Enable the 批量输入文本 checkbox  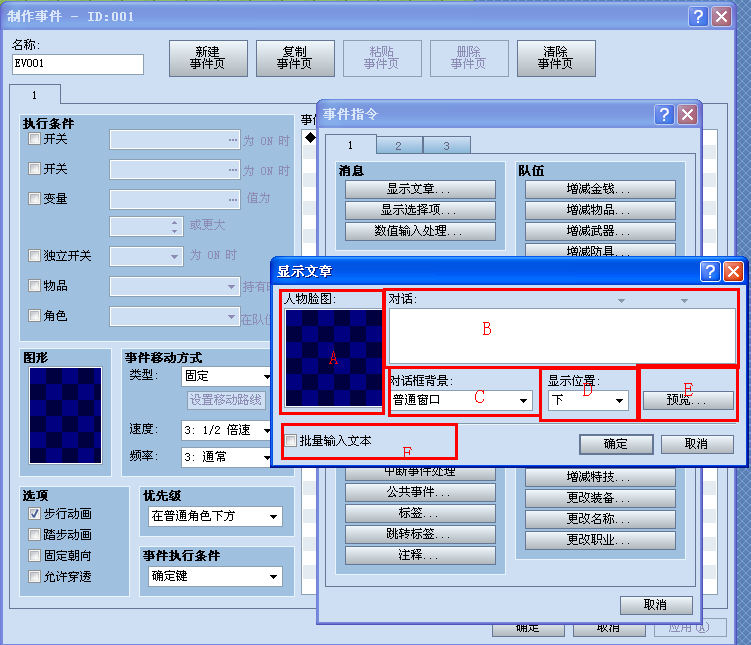click(291, 441)
